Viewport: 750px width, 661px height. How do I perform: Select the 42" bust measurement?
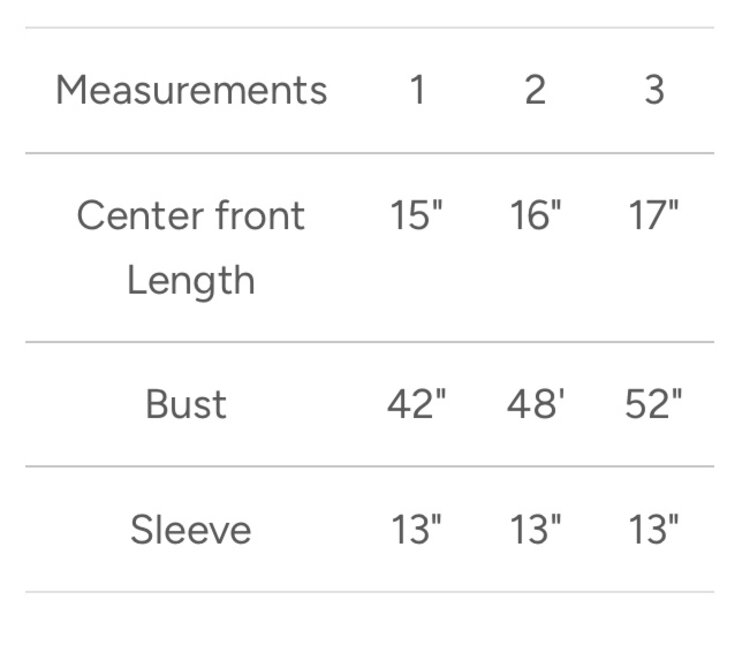pos(416,404)
